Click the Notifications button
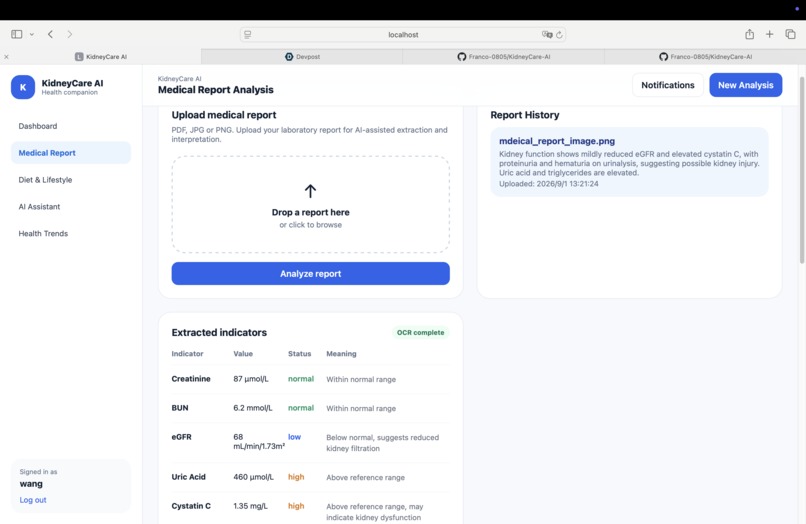806x524 pixels. pos(668,85)
